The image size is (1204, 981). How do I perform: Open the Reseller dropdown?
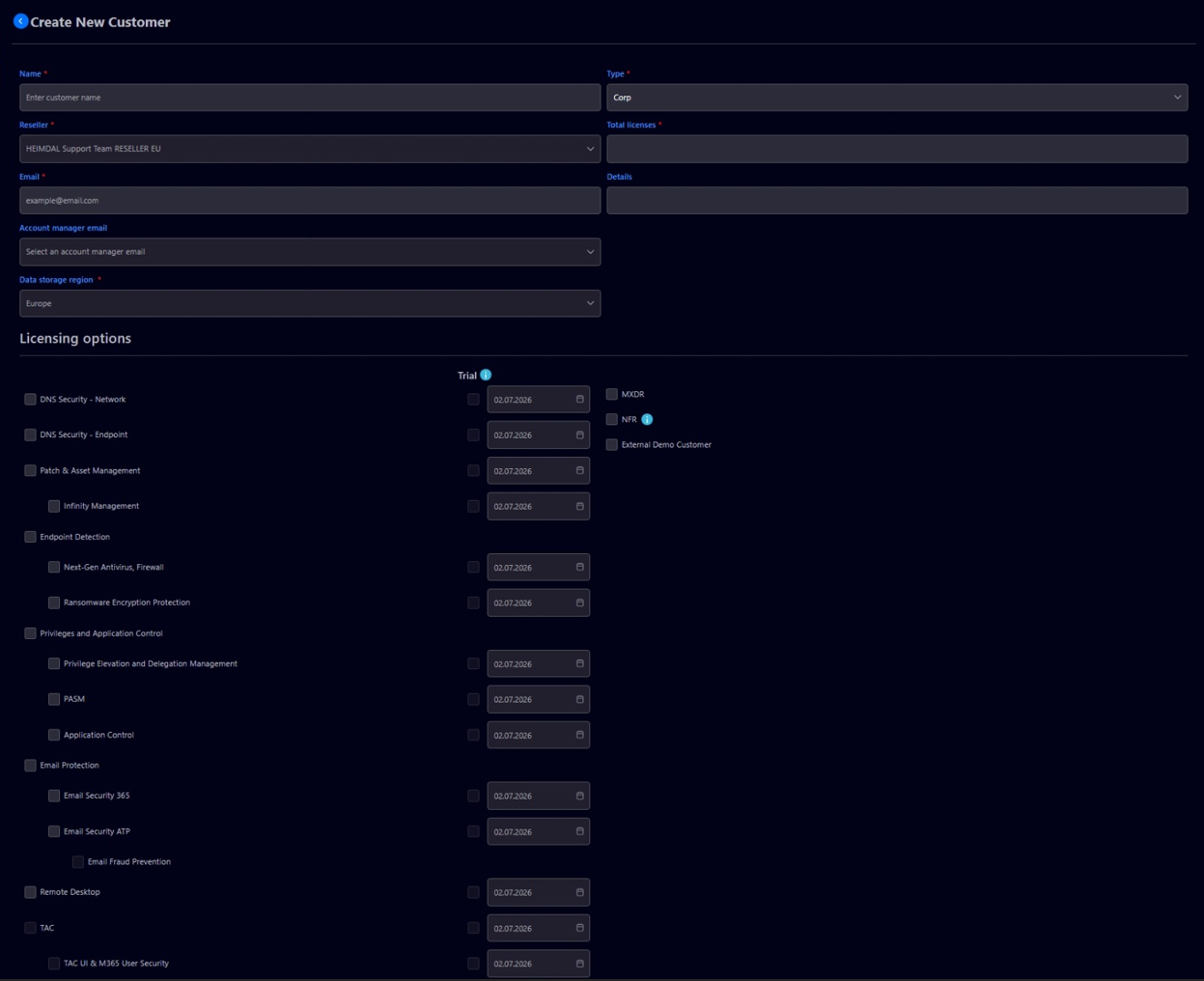pos(310,149)
